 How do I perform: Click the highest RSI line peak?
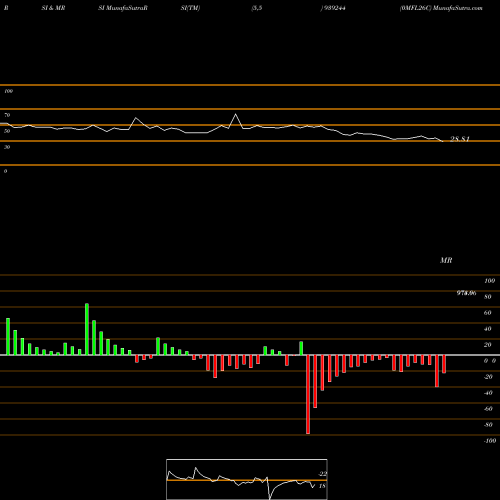click(236, 114)
